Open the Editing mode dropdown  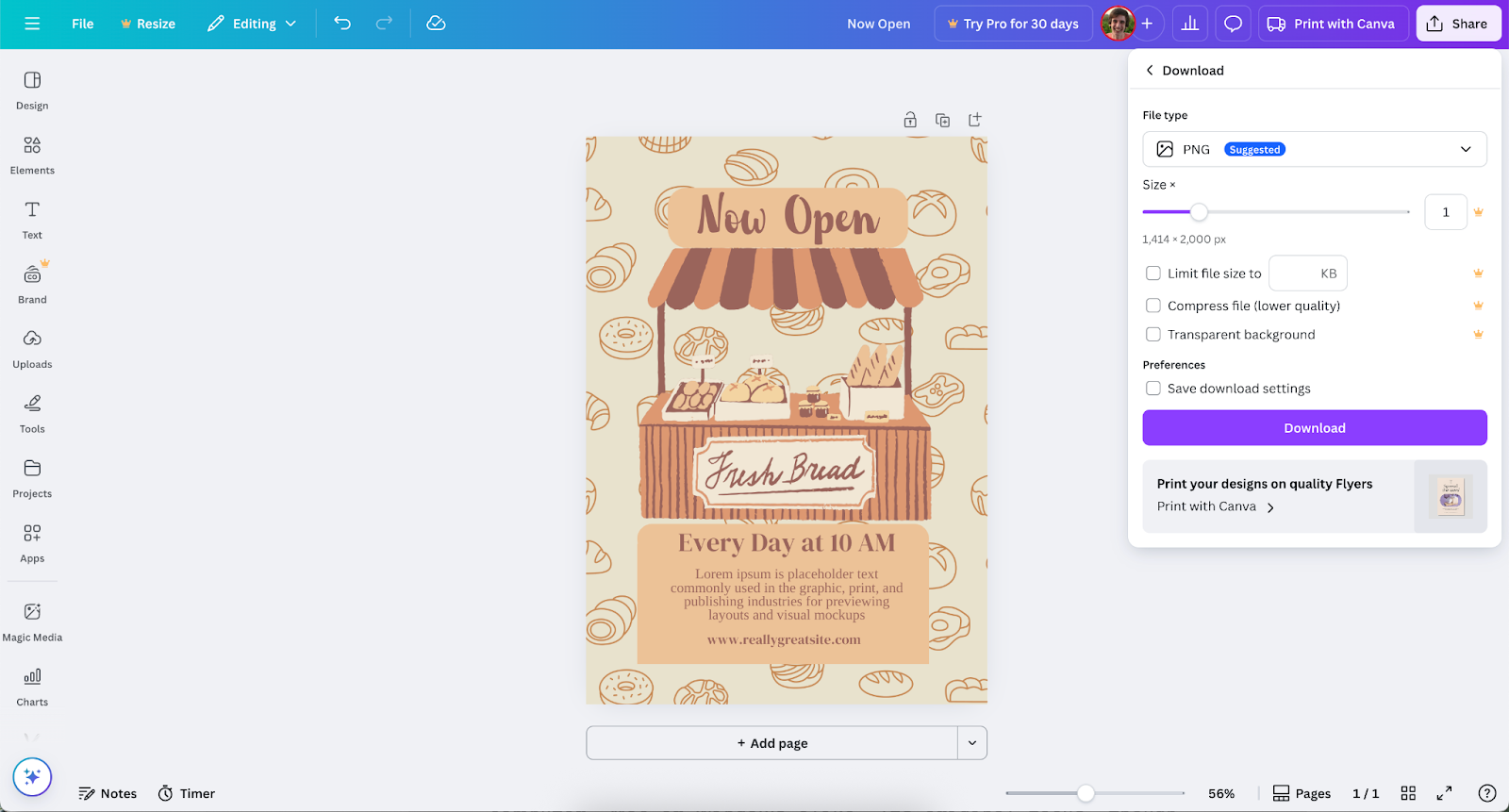click(252, 24)
